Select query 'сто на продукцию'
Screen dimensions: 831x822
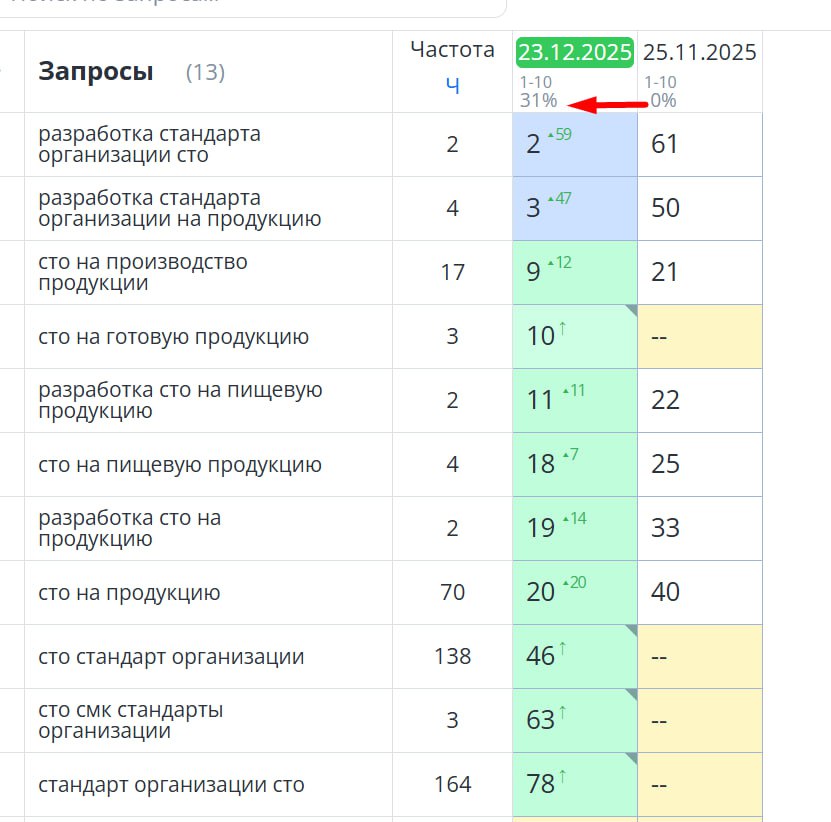[x=129, y=593]
